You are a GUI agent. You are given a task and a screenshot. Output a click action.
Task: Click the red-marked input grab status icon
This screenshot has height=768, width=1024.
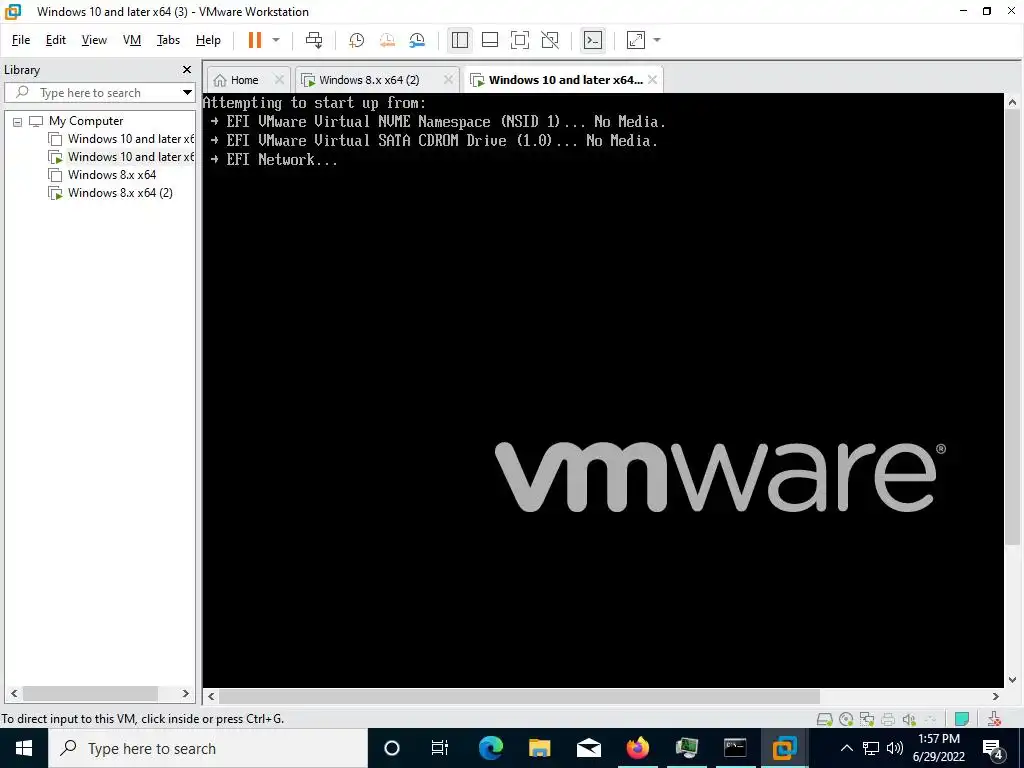pyautogui.click(x=994, y=719)
